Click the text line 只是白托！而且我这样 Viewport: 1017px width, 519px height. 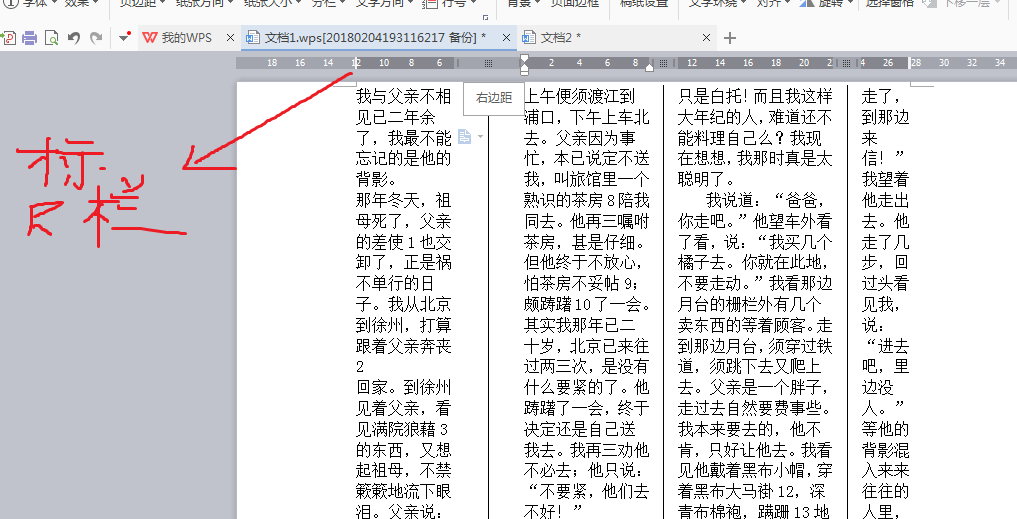pos(755,97)
